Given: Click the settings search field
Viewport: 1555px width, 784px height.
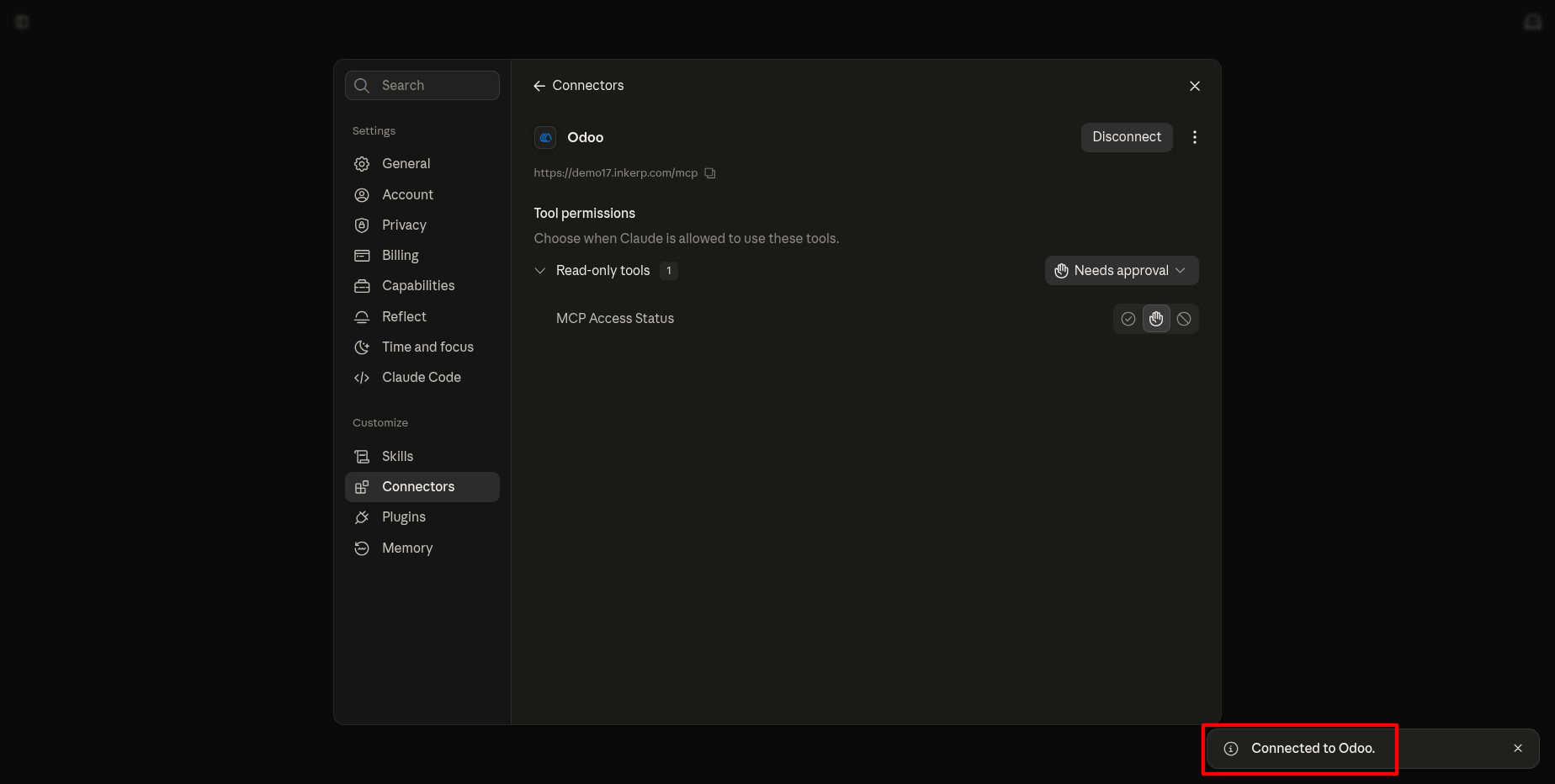Looking at the screenshot, I should coord(422,85).
